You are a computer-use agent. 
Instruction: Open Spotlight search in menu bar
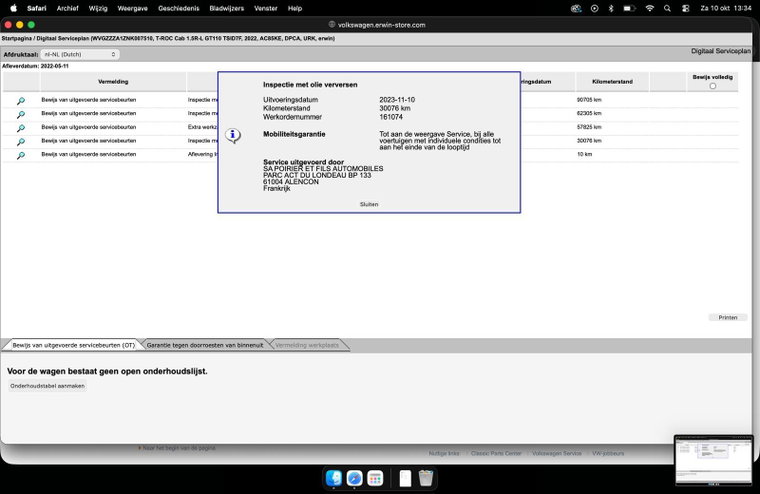667,8
